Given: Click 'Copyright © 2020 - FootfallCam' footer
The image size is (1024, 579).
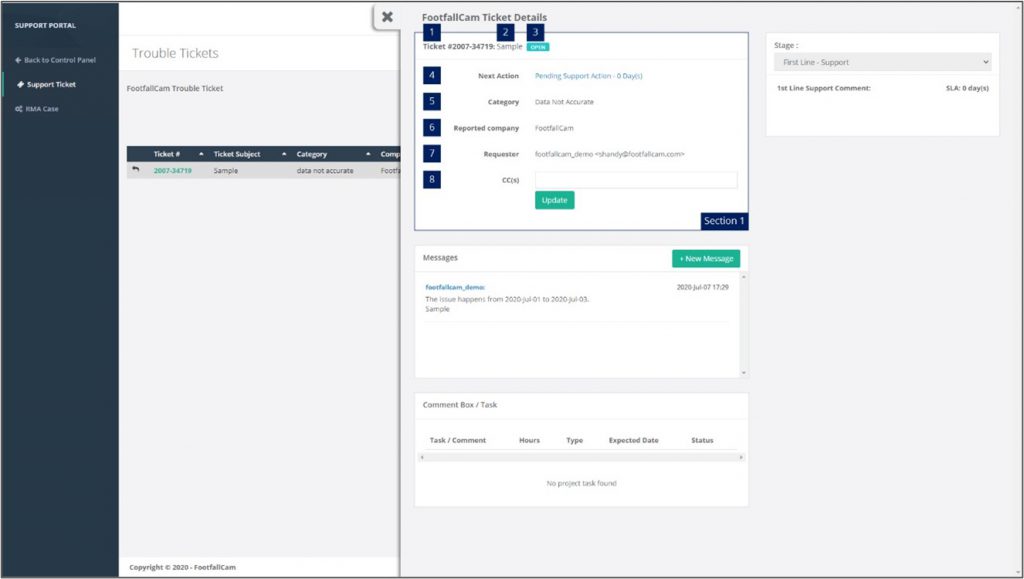Looking at the screenshot, I should [182, 567].
